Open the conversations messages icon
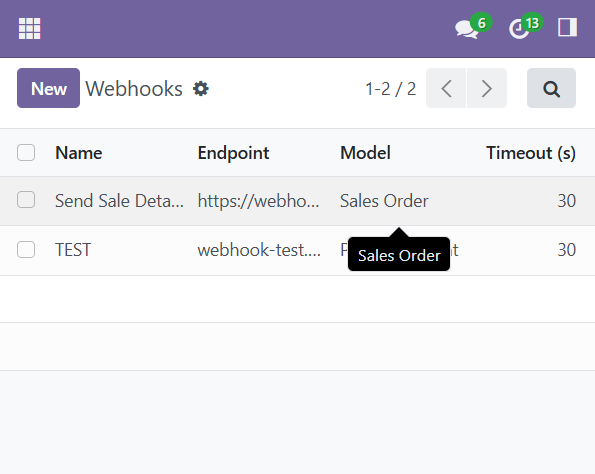Screen dimensions: 595x474 [x=468, y=29]
